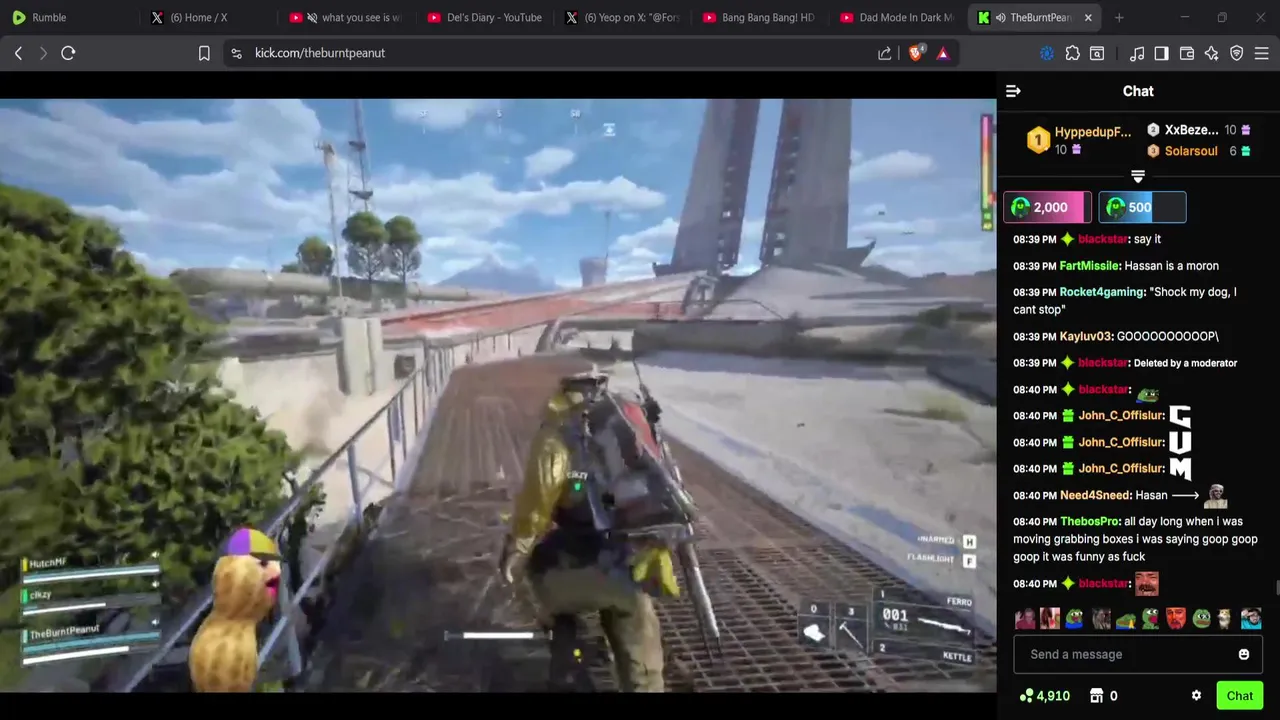This screenshot has width=1280, height=720.
Task: Open the tab search icon in toolbar
Action: click(x=1097, y=53)
